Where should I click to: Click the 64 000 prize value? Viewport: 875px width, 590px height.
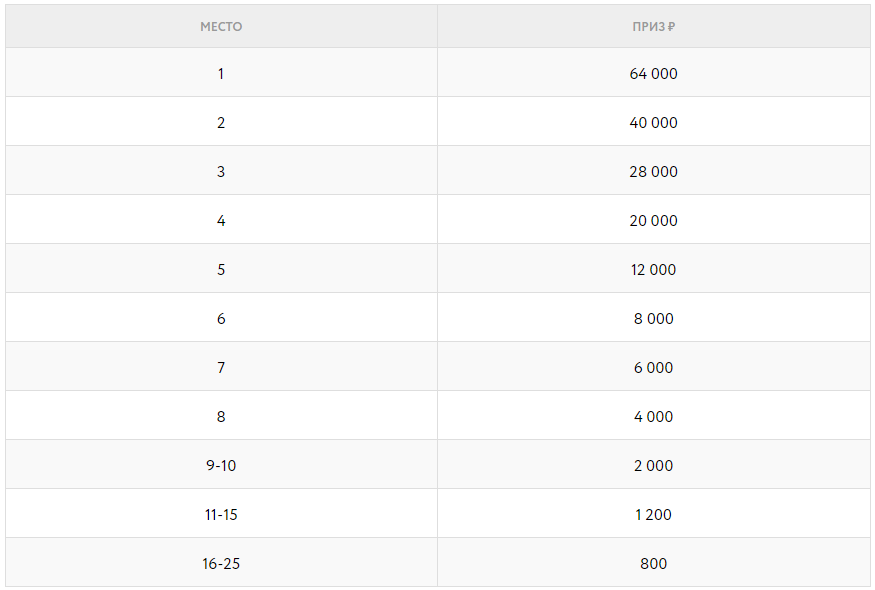point(653,74)
